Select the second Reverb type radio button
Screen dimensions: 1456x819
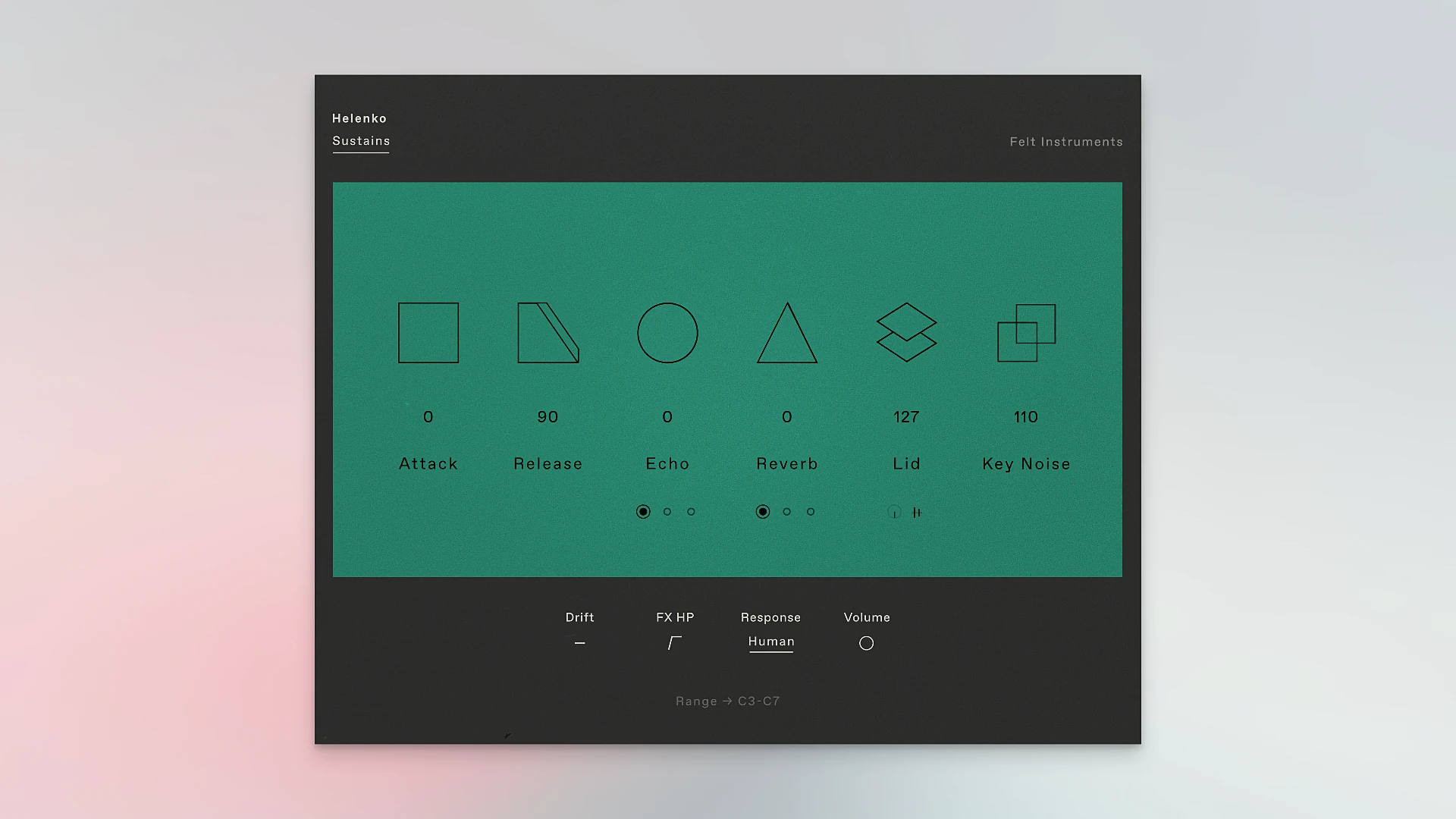point(787,512)
